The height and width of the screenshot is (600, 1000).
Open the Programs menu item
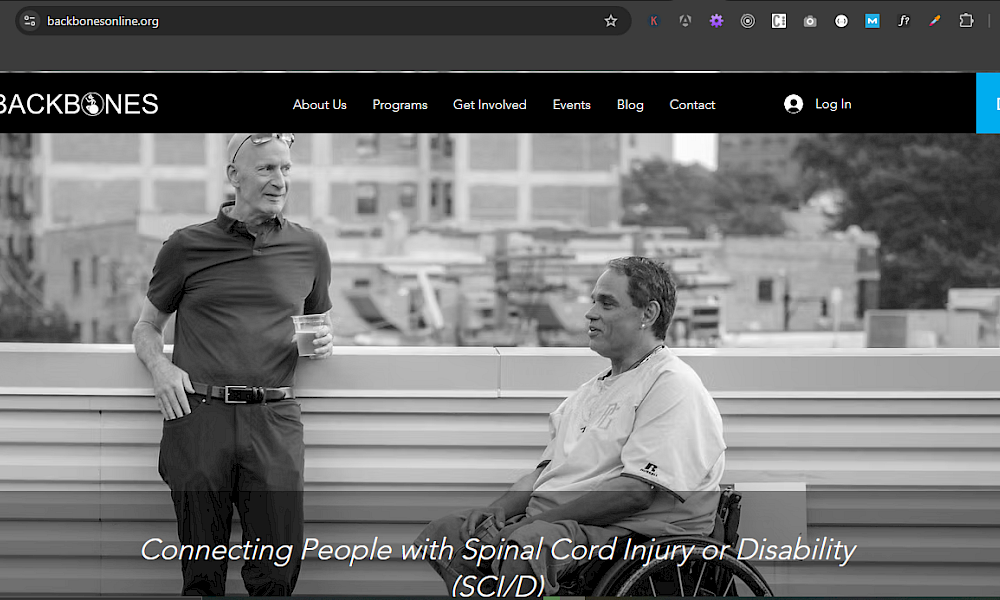(x=400, y=105)
